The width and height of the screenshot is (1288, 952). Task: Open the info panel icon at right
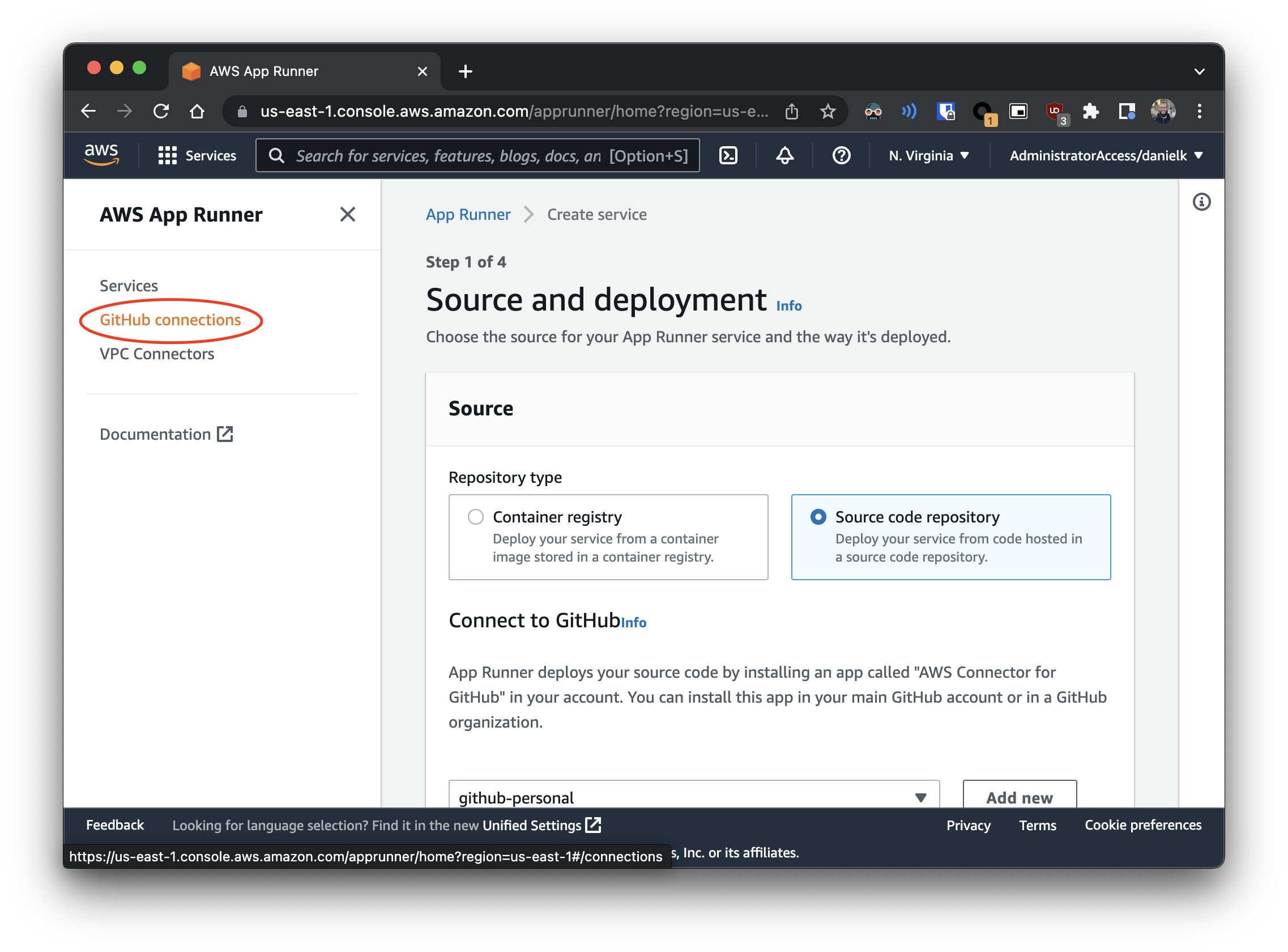click(x=1201, y=202)
